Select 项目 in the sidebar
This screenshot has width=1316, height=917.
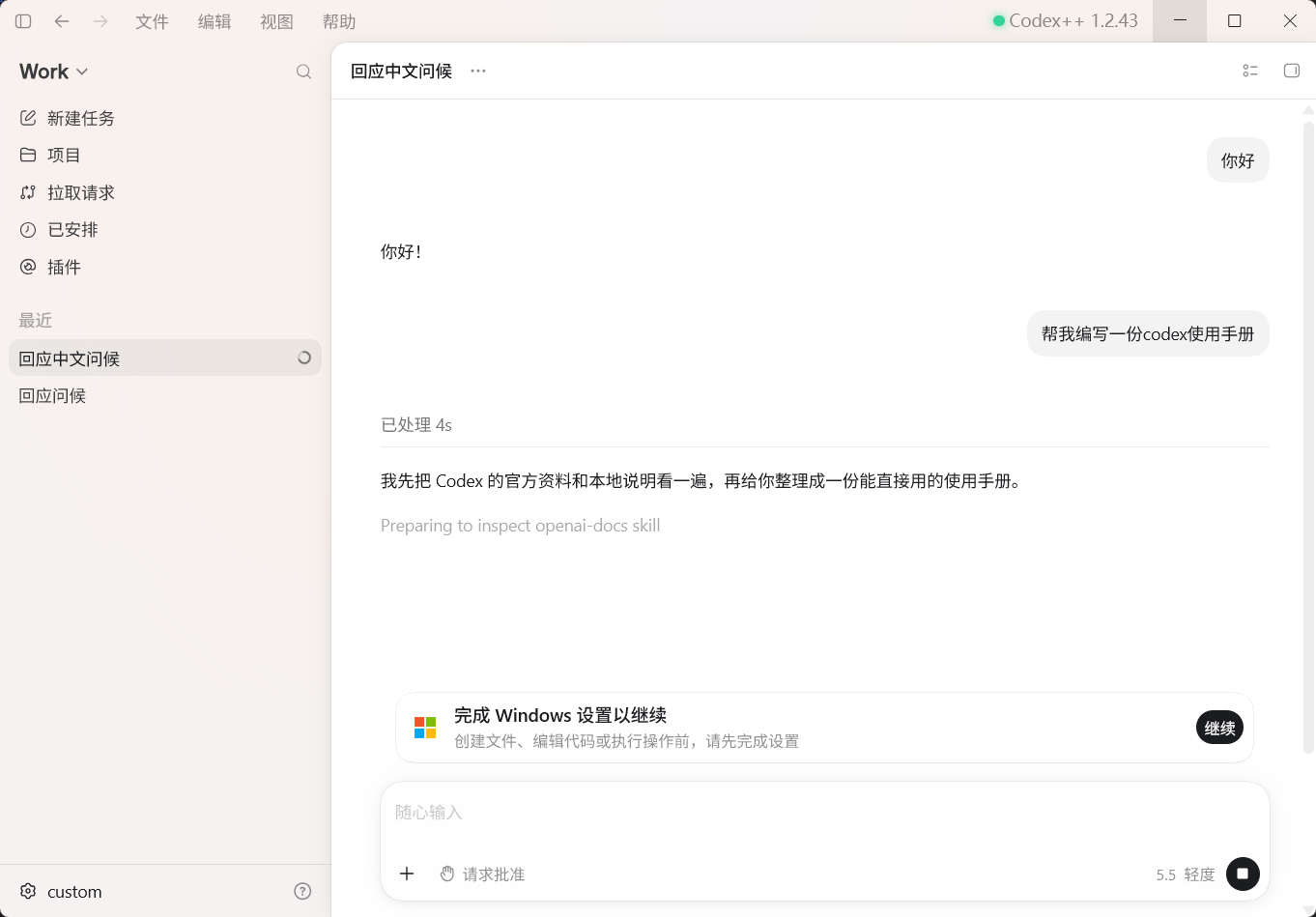click(x=165, y=155)
